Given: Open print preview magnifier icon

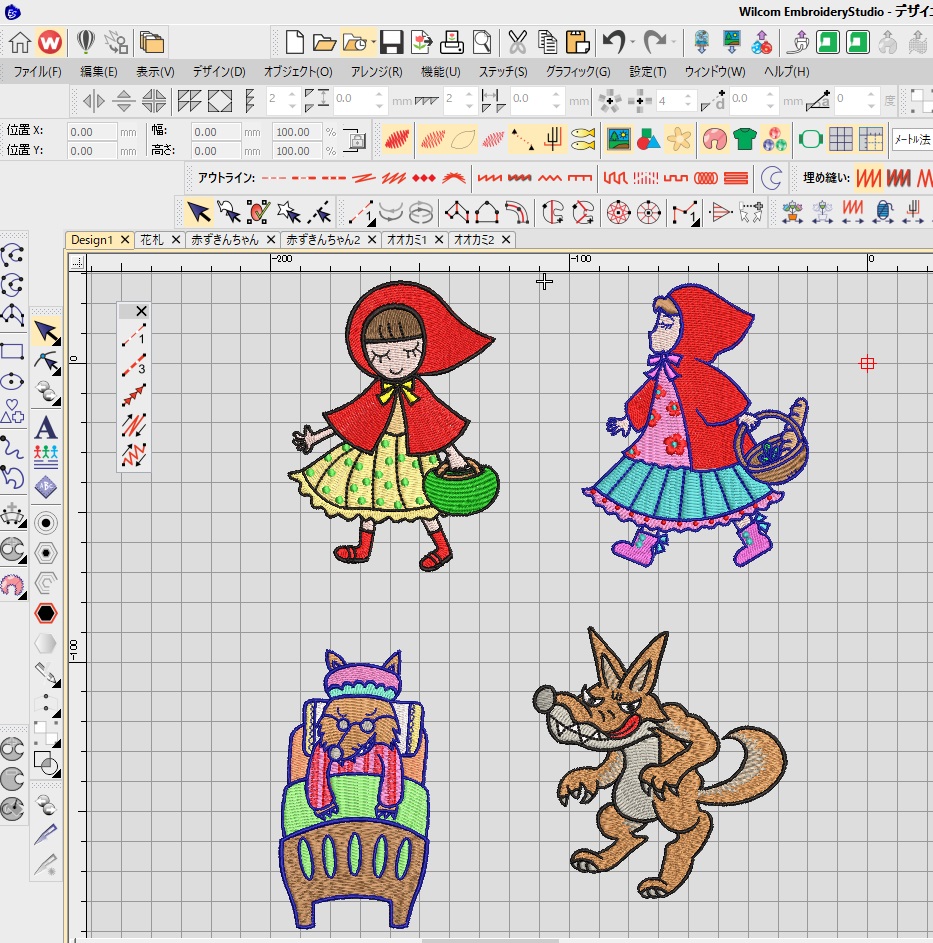Looking at the screenshot, I should 482,42.
